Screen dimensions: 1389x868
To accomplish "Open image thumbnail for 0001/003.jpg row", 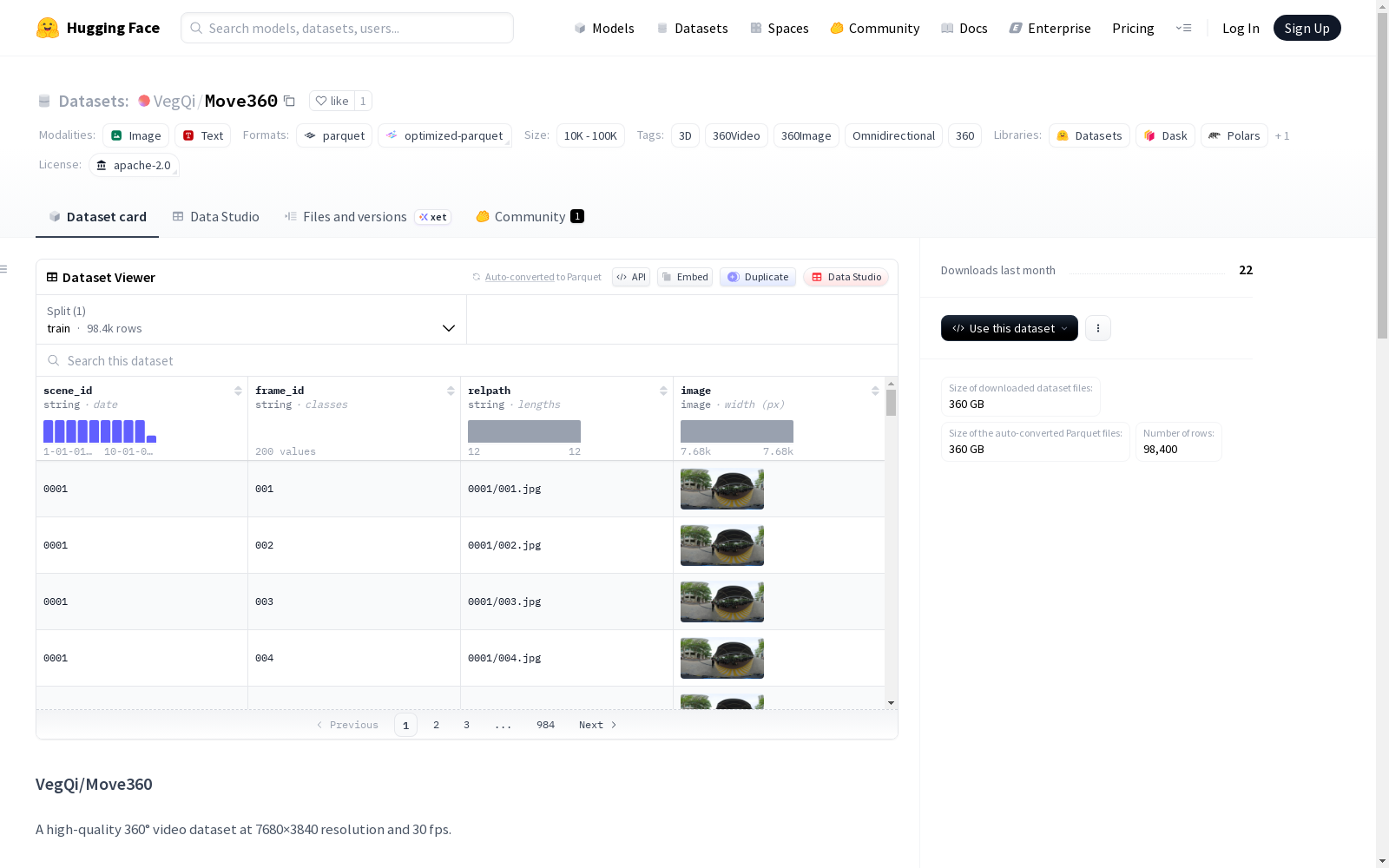I will pos(722,602).
